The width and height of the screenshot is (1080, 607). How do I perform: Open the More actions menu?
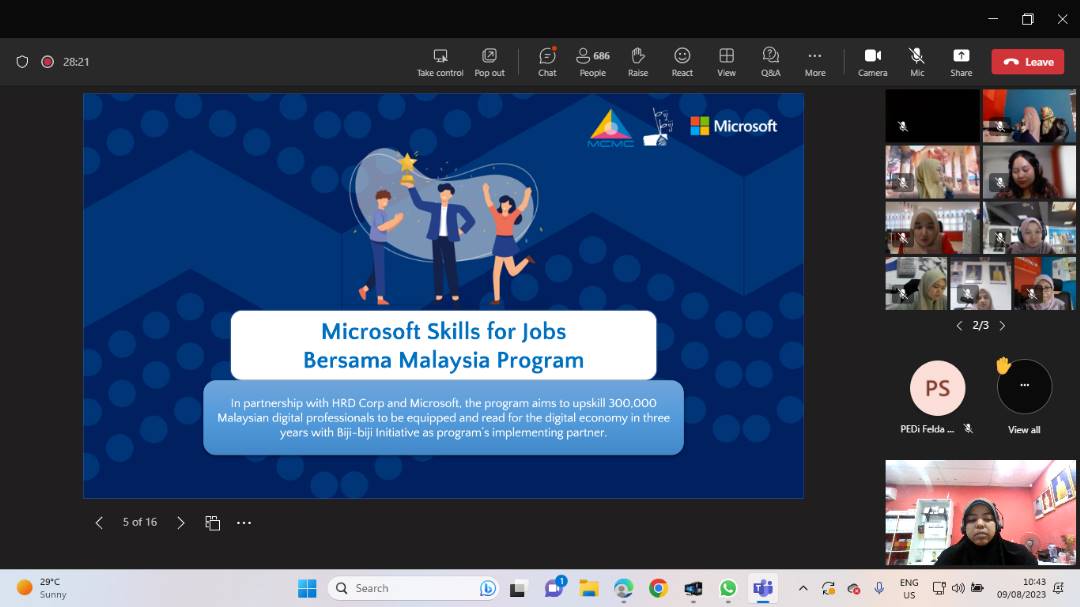[815, 62]
